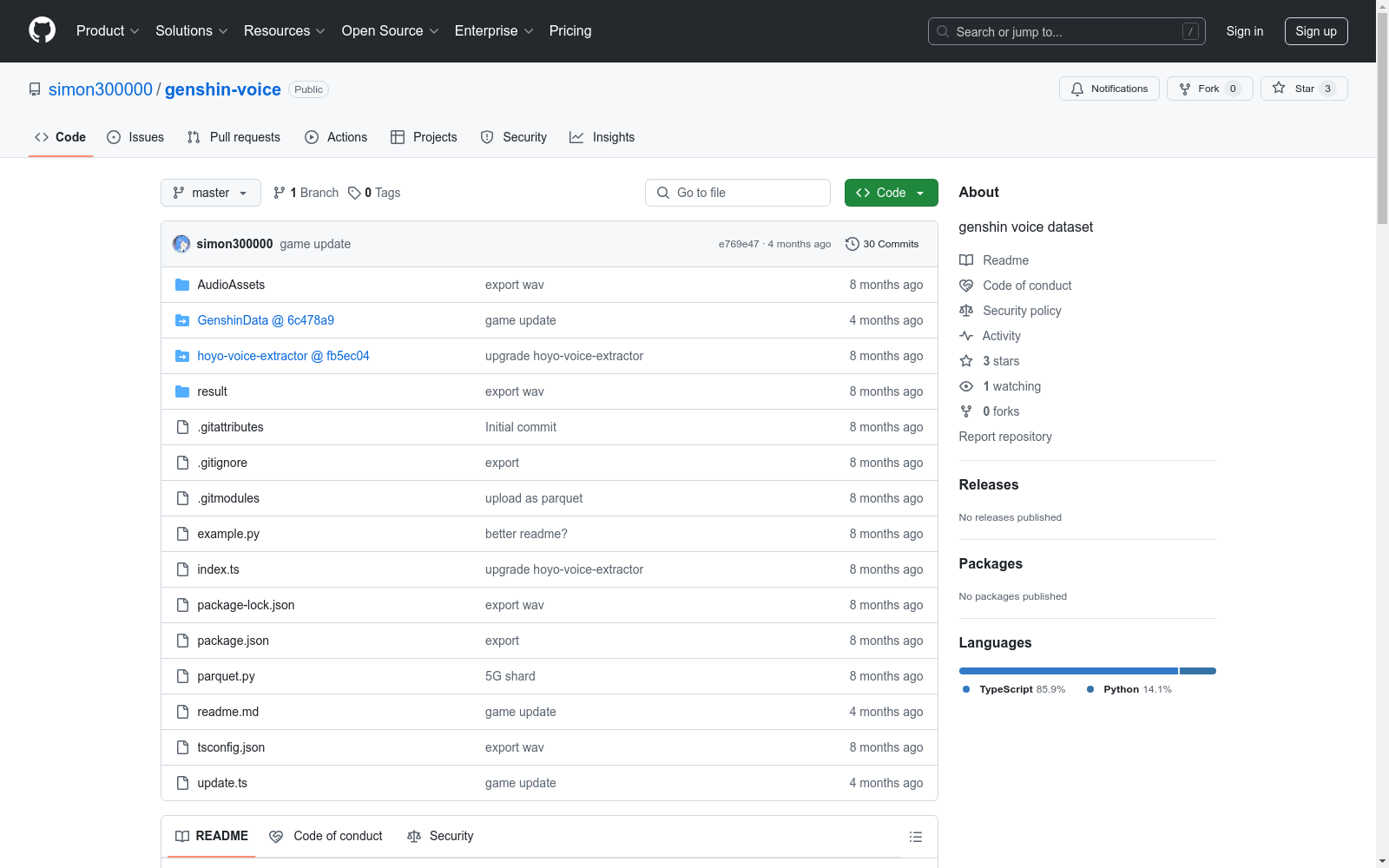Click Report repository link

1005,437
